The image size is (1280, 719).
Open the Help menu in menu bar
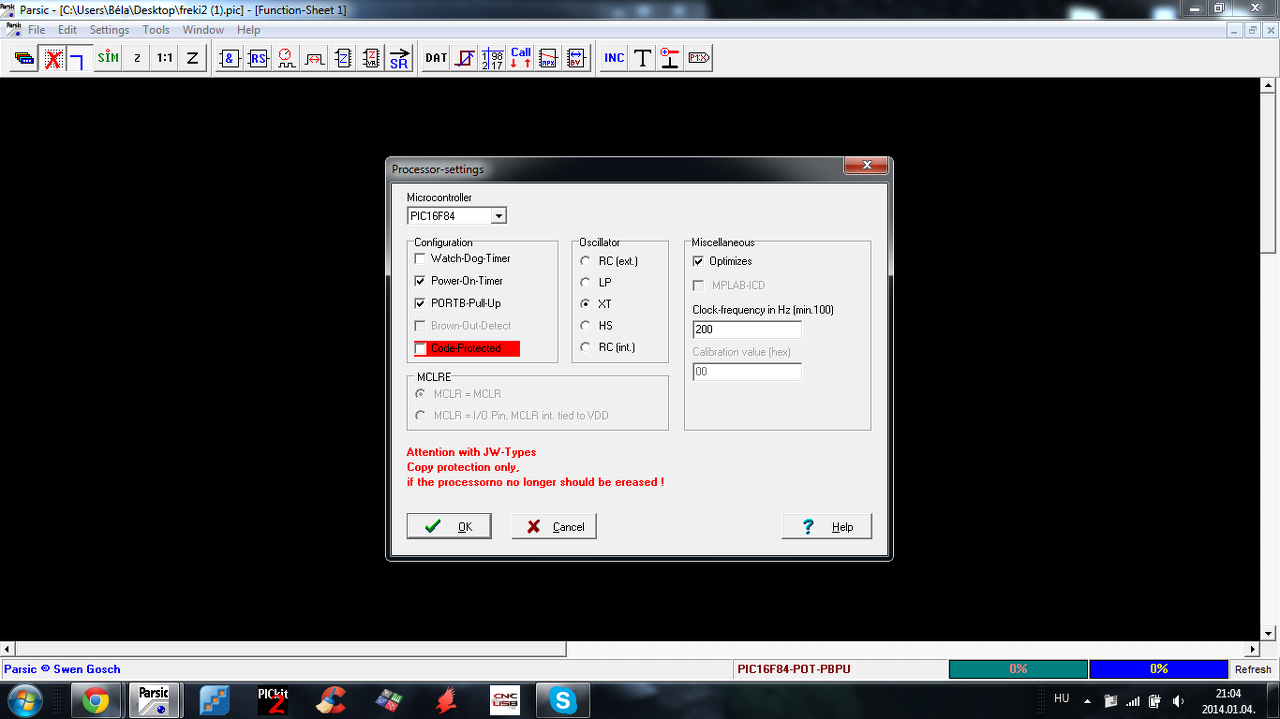[248, 30]
